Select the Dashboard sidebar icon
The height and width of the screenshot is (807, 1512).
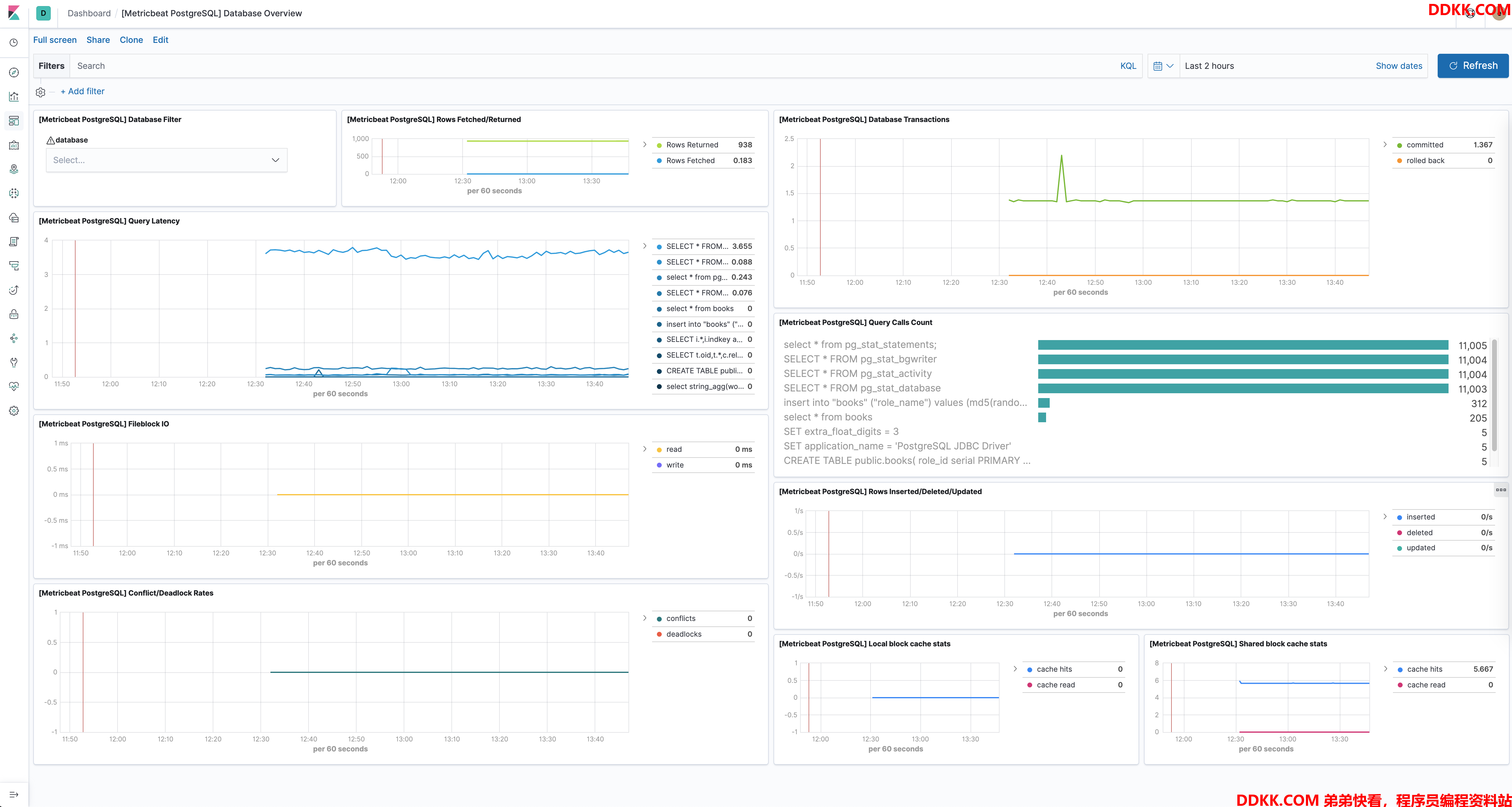tap(14, 121)
